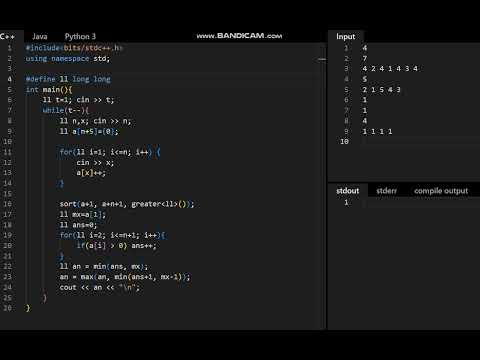Click input row '4 2 4 1 4 3 4'
This screenshot has height=360, width=480.
click(x=390, y=69)
